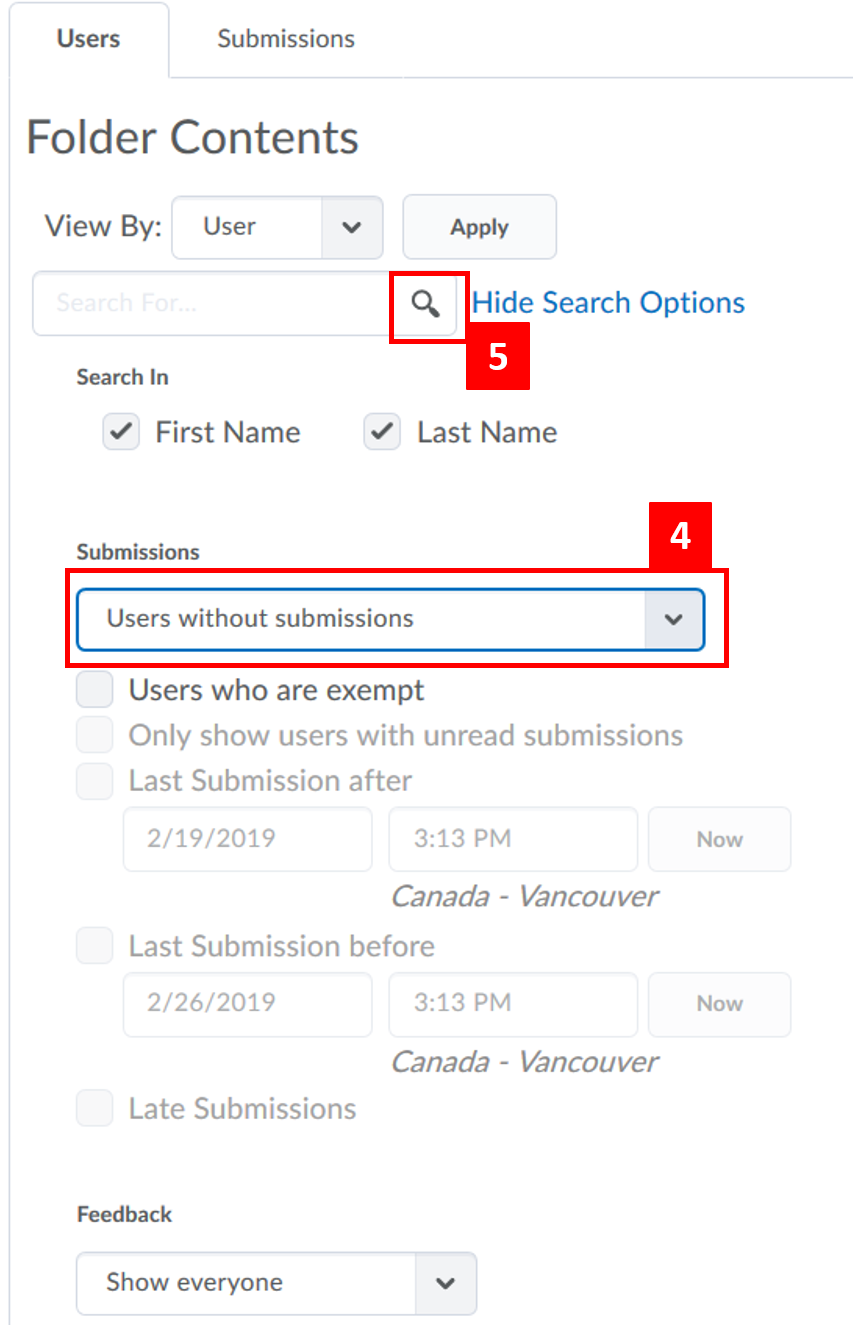
Task: Uncheck the First Name checkbox
Action: (121, 433)
